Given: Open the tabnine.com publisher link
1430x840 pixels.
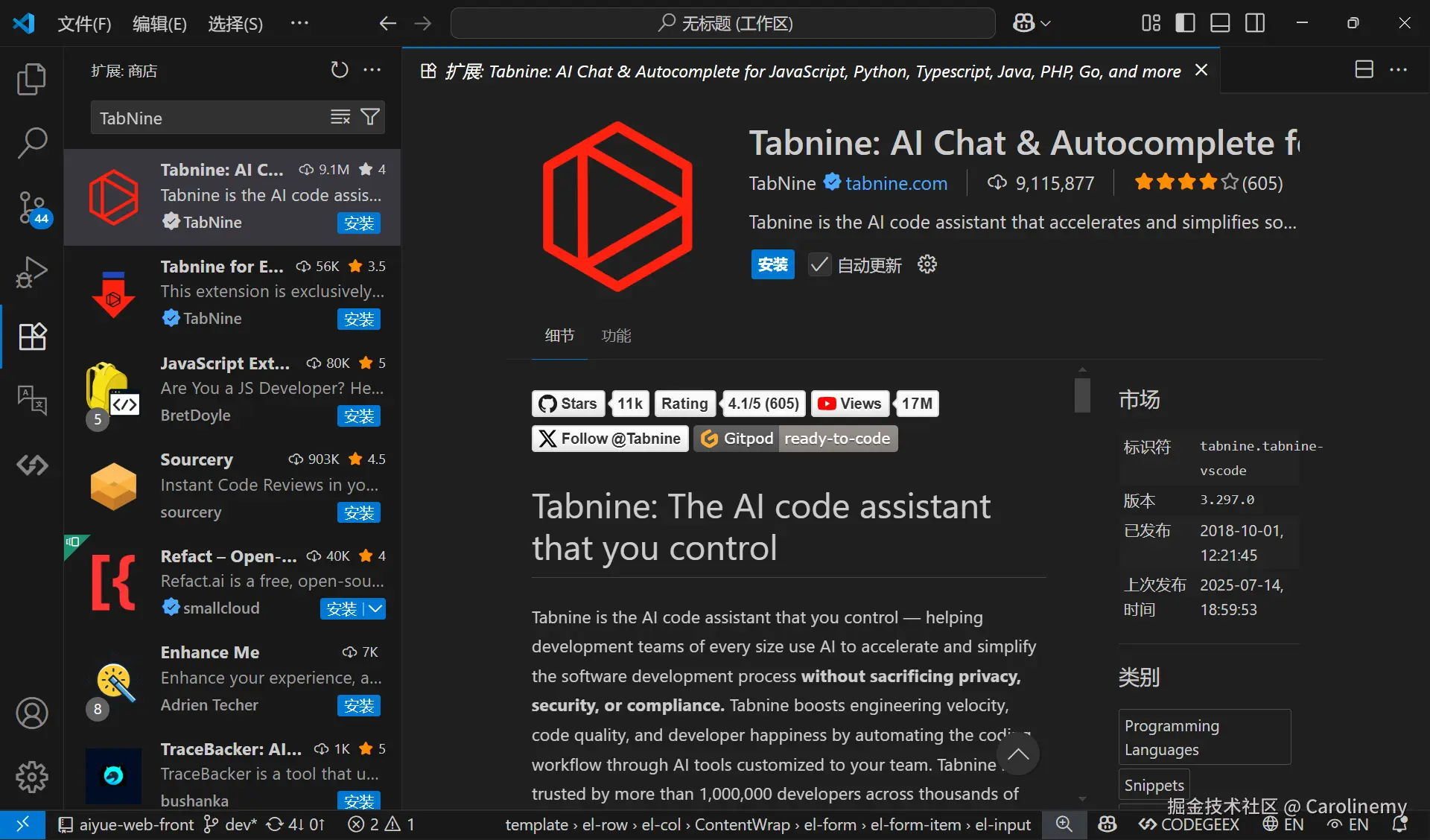Looking at the screenshot, I should 896,183.
